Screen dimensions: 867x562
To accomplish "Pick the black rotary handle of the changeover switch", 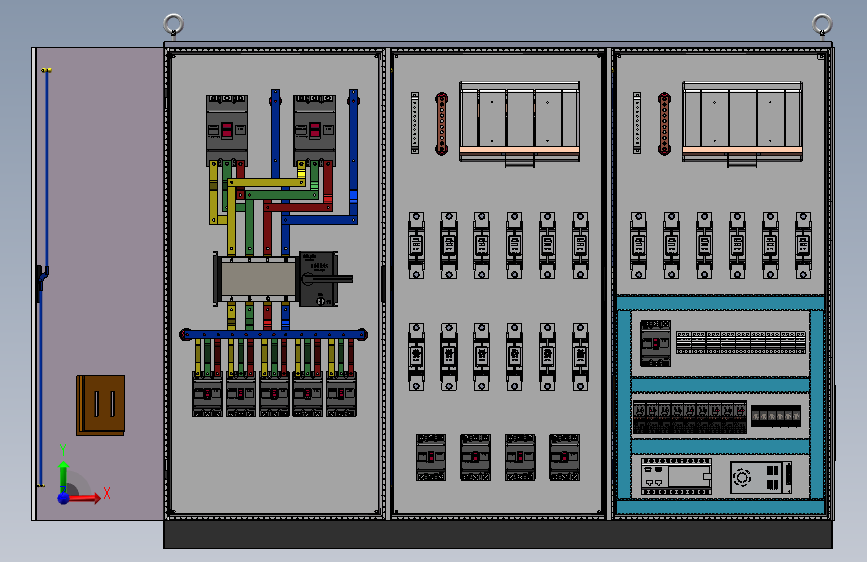I will [x=326, y=279].
